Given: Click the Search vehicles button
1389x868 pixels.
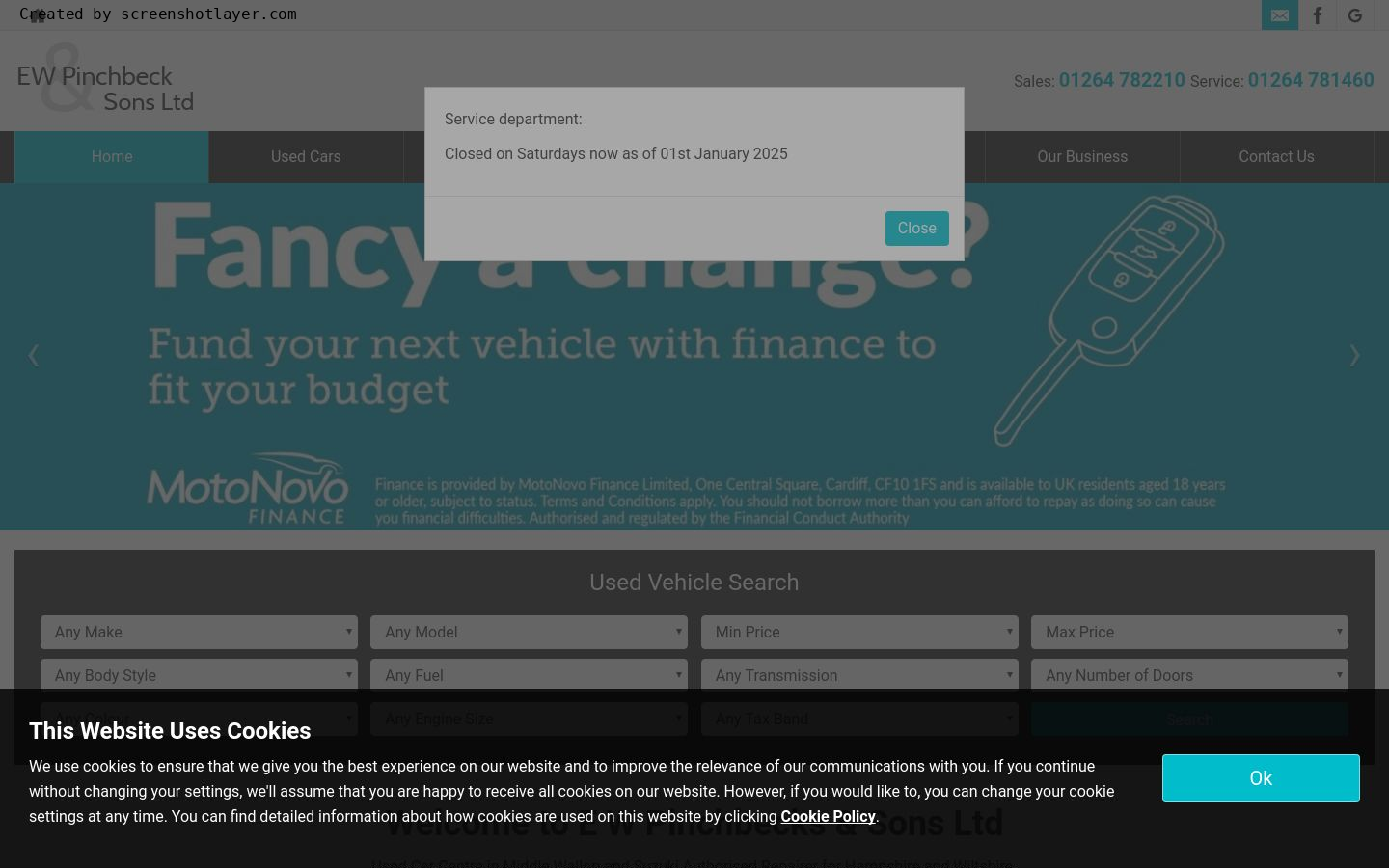Looking at the screenshot, I should pyautogui.click(x=1189, y=719).
